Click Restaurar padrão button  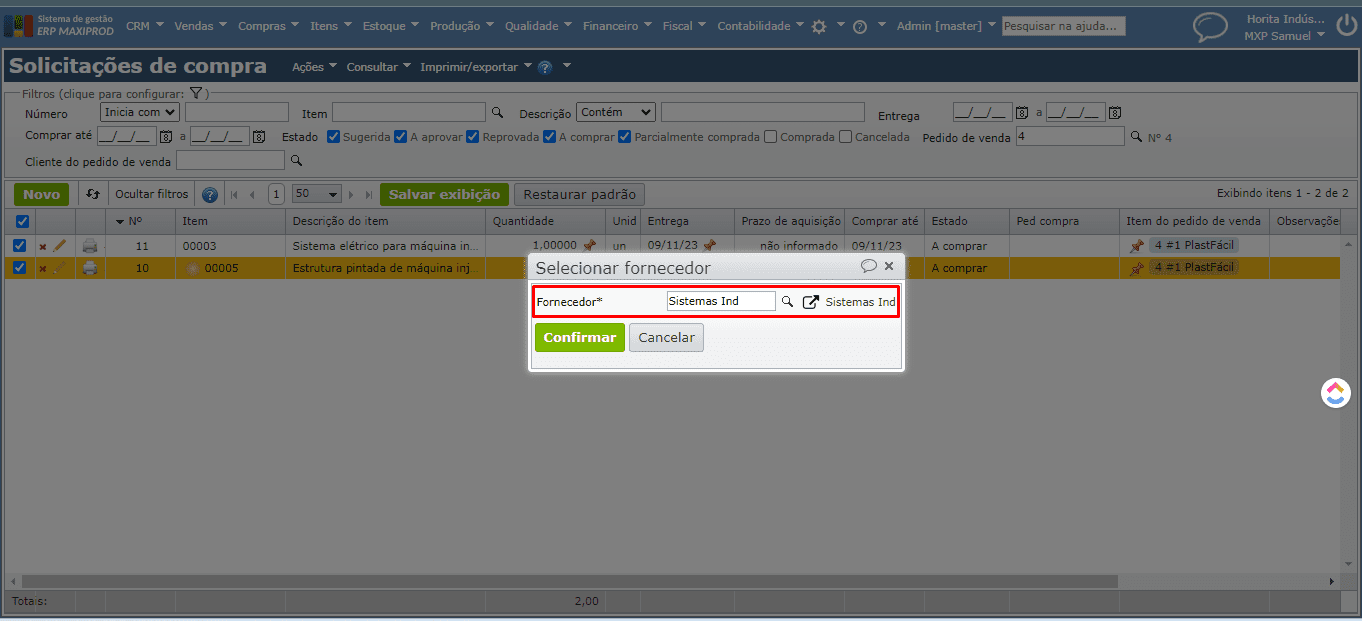point(579,194)
